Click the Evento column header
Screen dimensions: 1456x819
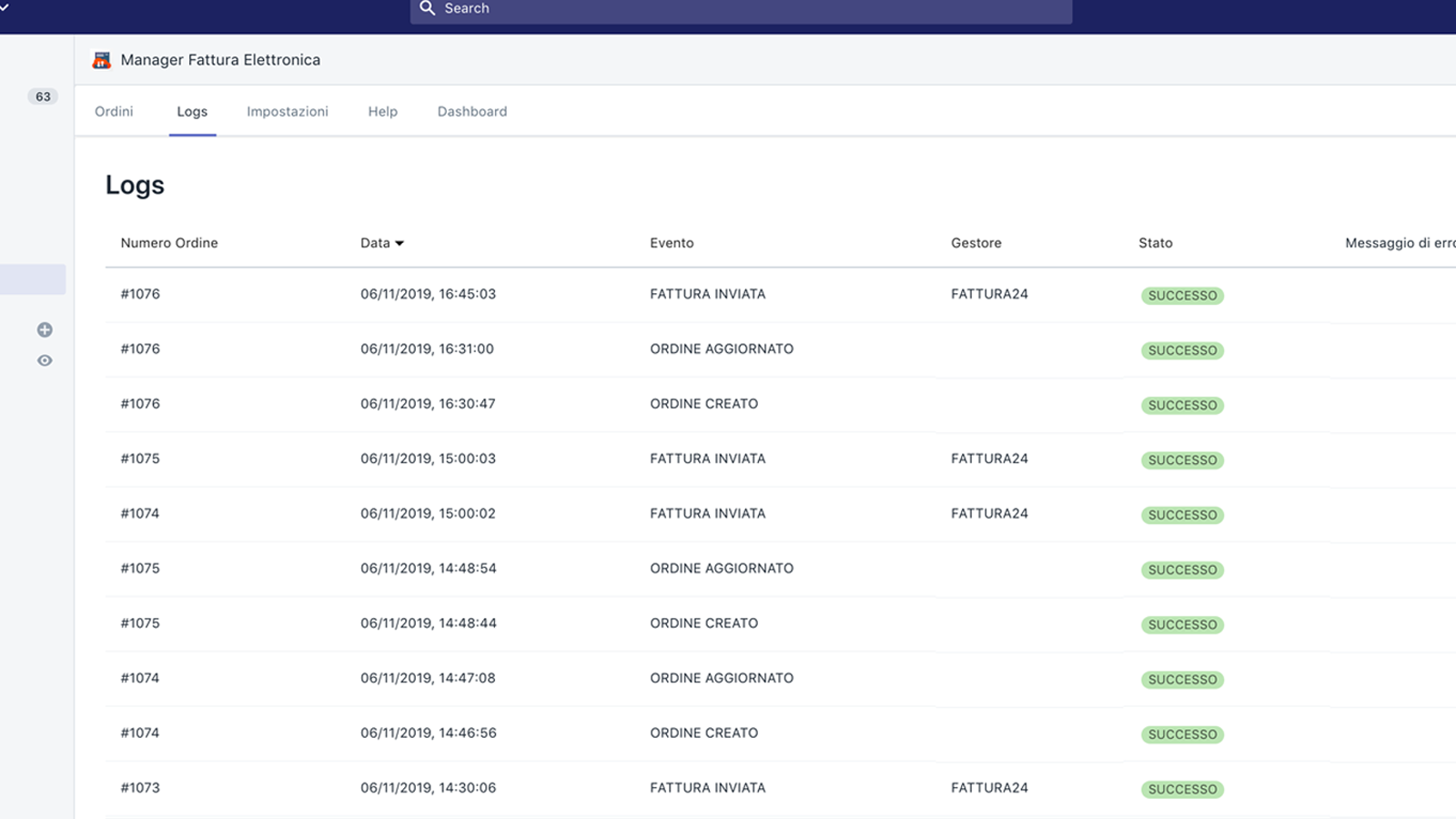672,243
